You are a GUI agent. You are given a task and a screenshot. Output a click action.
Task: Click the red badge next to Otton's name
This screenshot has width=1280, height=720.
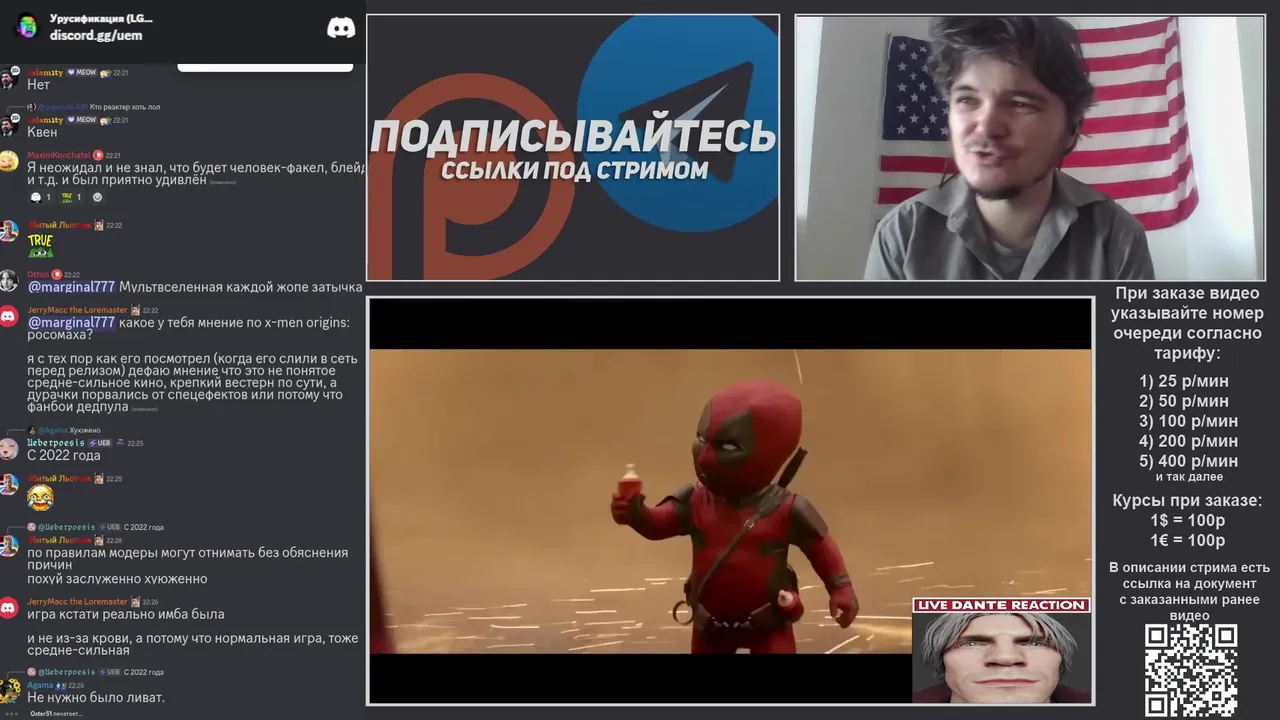pyautogui.click(x=57, y=274)
